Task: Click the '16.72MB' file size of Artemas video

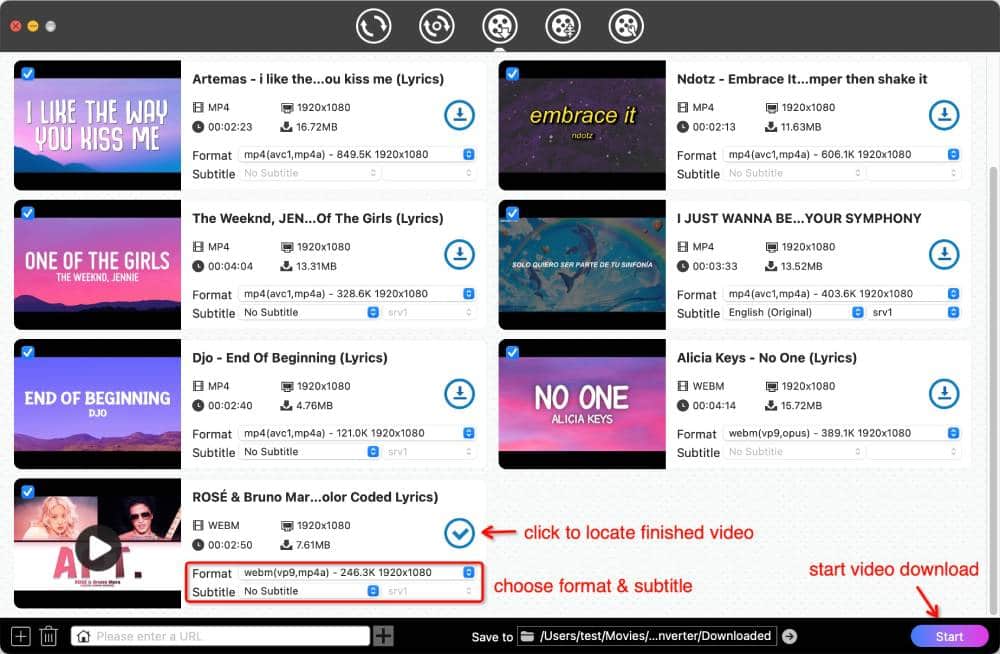Action: click(316, 127)
